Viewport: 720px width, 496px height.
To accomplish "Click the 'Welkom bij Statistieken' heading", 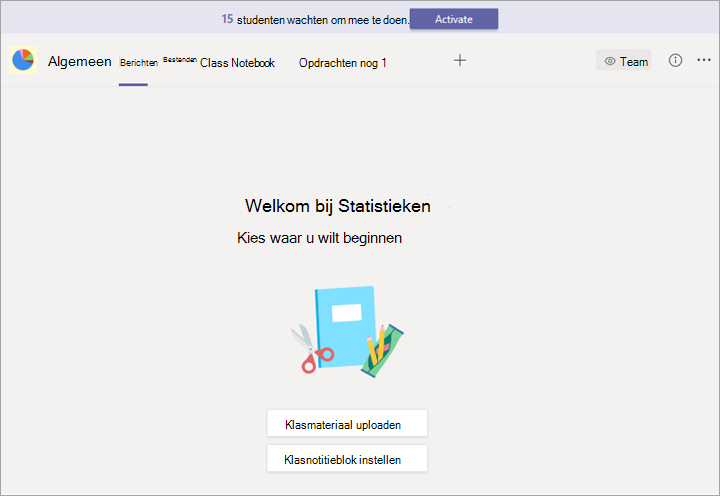I will [x=338, y=206].
